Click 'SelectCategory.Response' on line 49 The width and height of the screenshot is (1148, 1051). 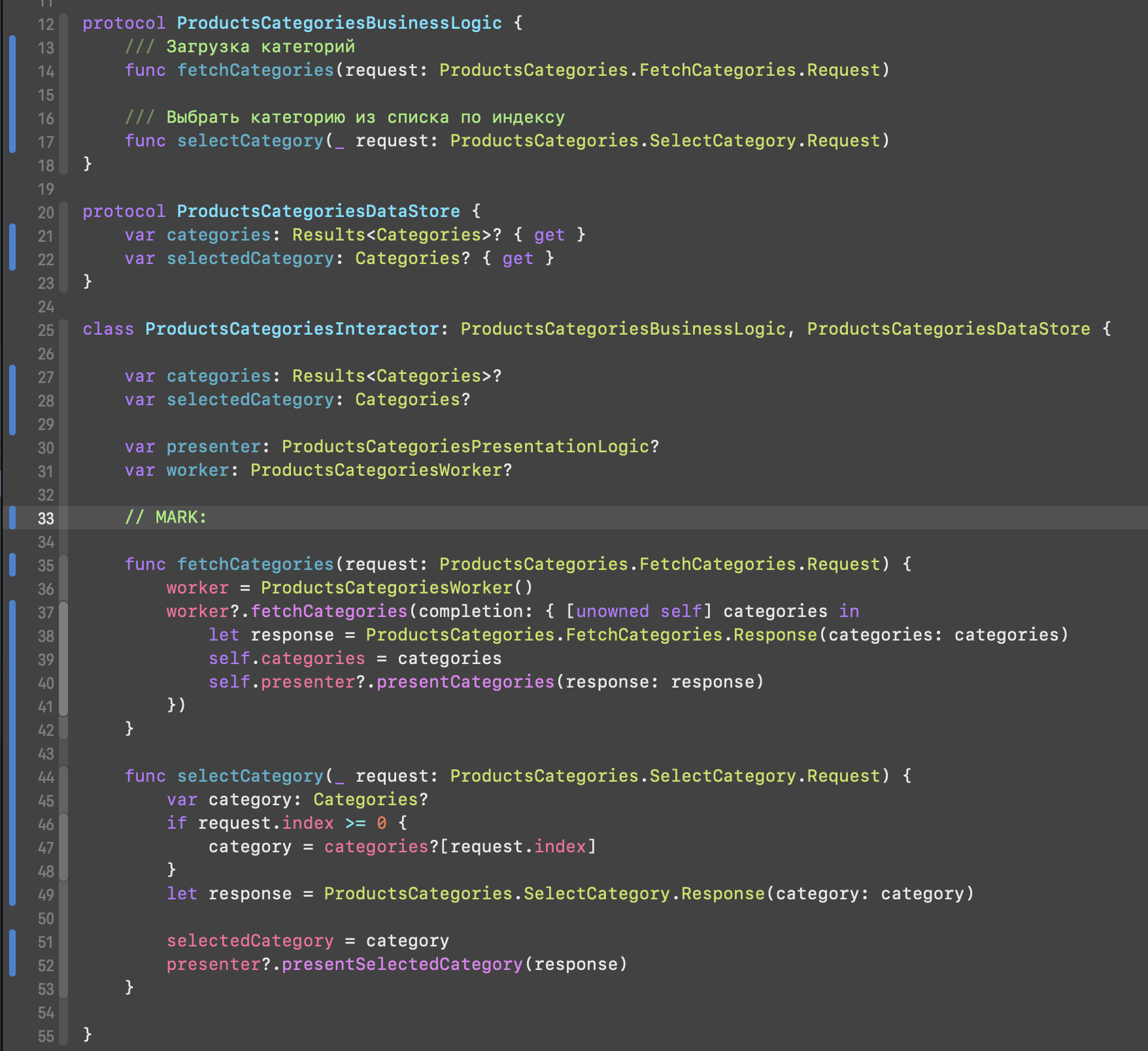point(644,893)
